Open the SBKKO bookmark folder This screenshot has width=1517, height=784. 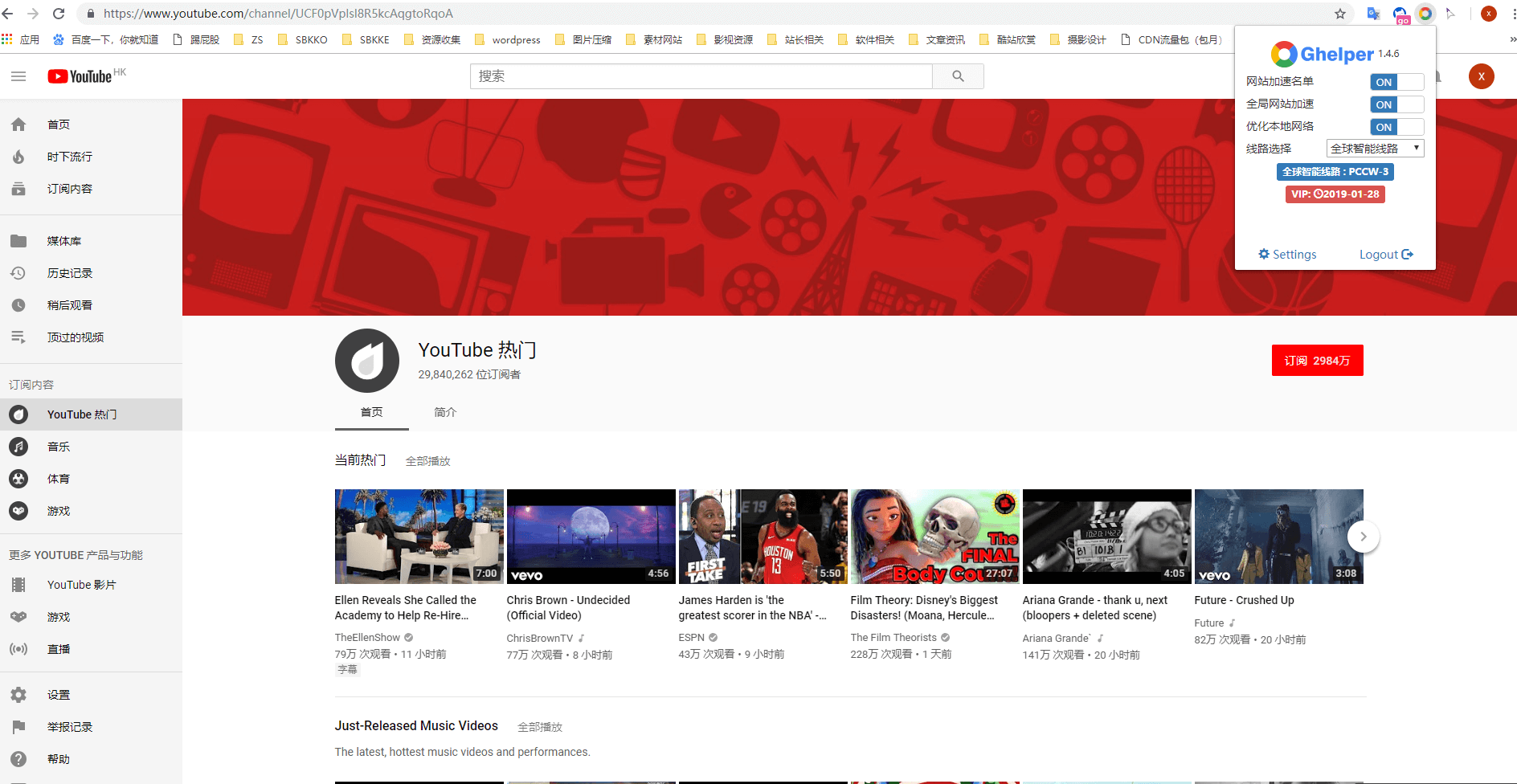(303, 39)
